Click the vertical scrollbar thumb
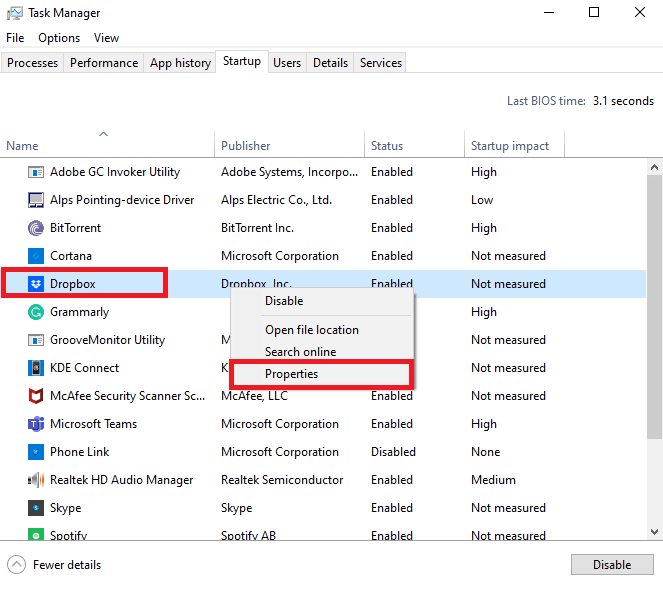Screen dimensions: 663x589 coord(655,307)
